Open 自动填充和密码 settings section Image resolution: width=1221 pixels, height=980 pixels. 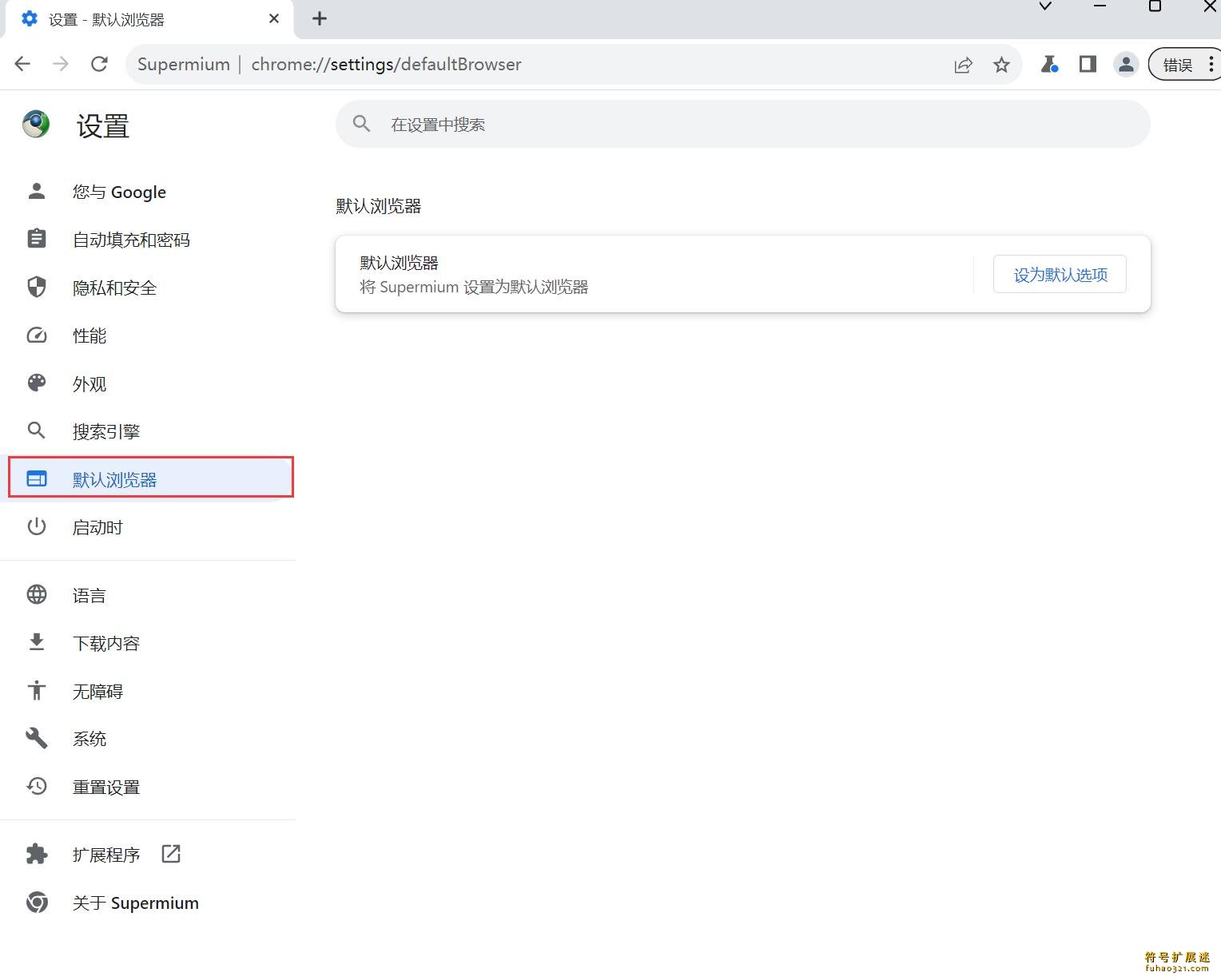148,240
